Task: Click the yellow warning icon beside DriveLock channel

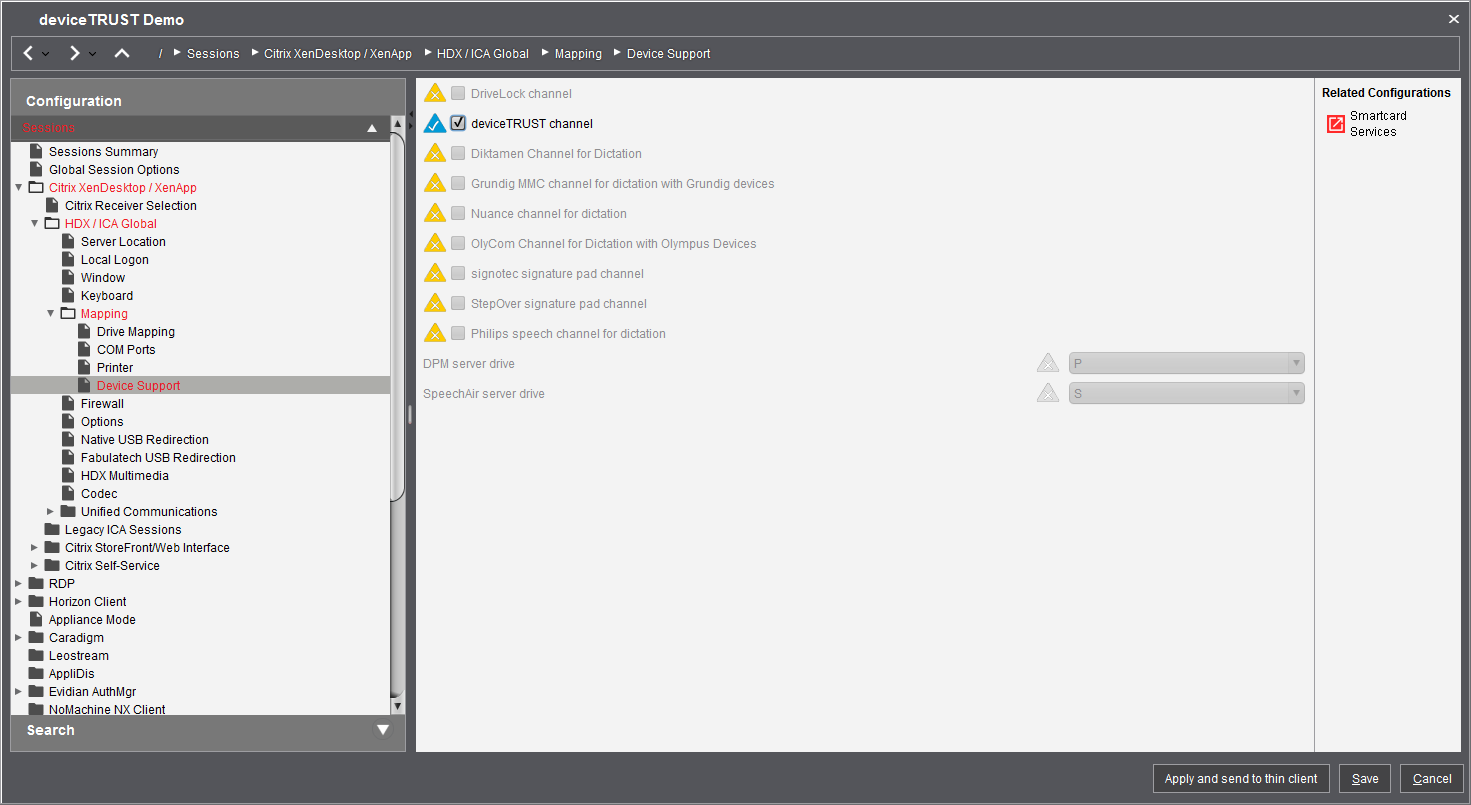Action: point(435,92)
